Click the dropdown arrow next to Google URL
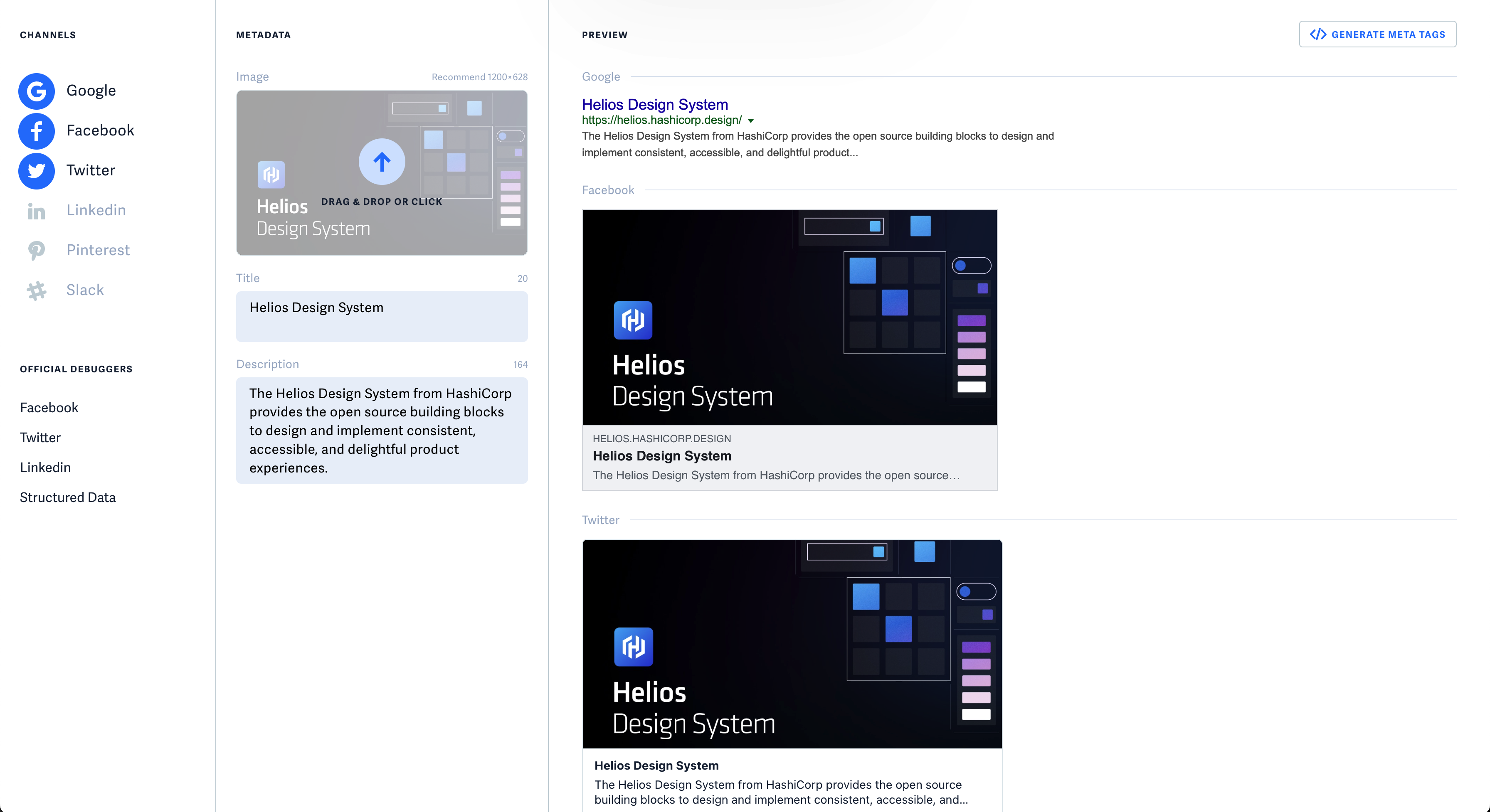Image resolution: width=1490 pixels, height=812 pixels. pyautogui.click(x=751, y=121)
